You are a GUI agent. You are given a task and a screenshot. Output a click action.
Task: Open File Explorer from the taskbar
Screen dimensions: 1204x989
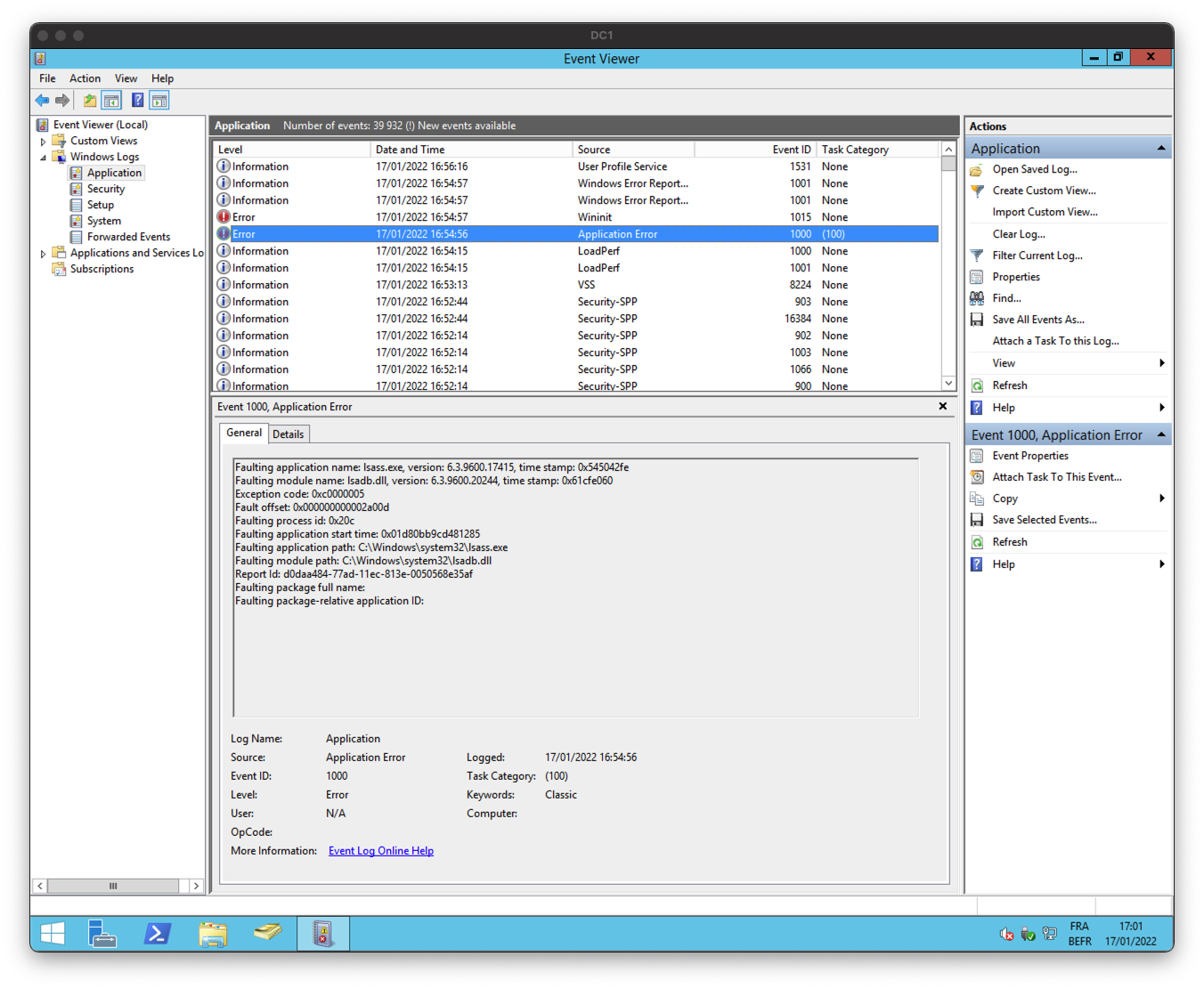213,934
